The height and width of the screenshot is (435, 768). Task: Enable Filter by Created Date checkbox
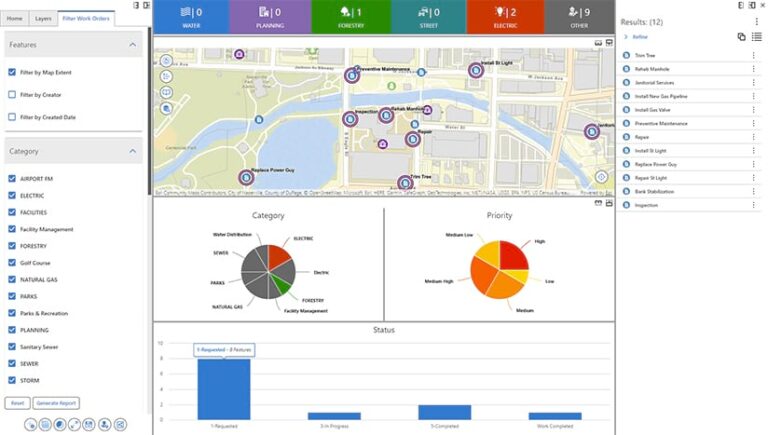(x=12, y=117)
